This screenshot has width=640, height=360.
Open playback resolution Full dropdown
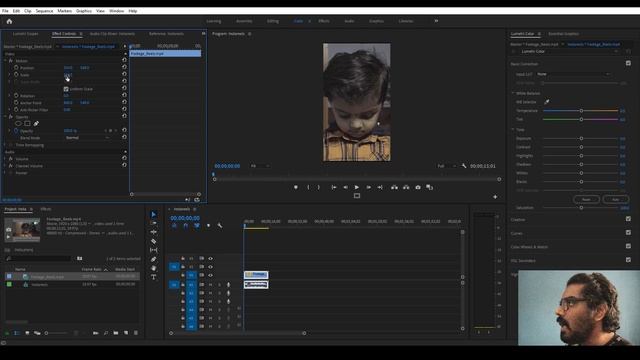tap(447, 166)
